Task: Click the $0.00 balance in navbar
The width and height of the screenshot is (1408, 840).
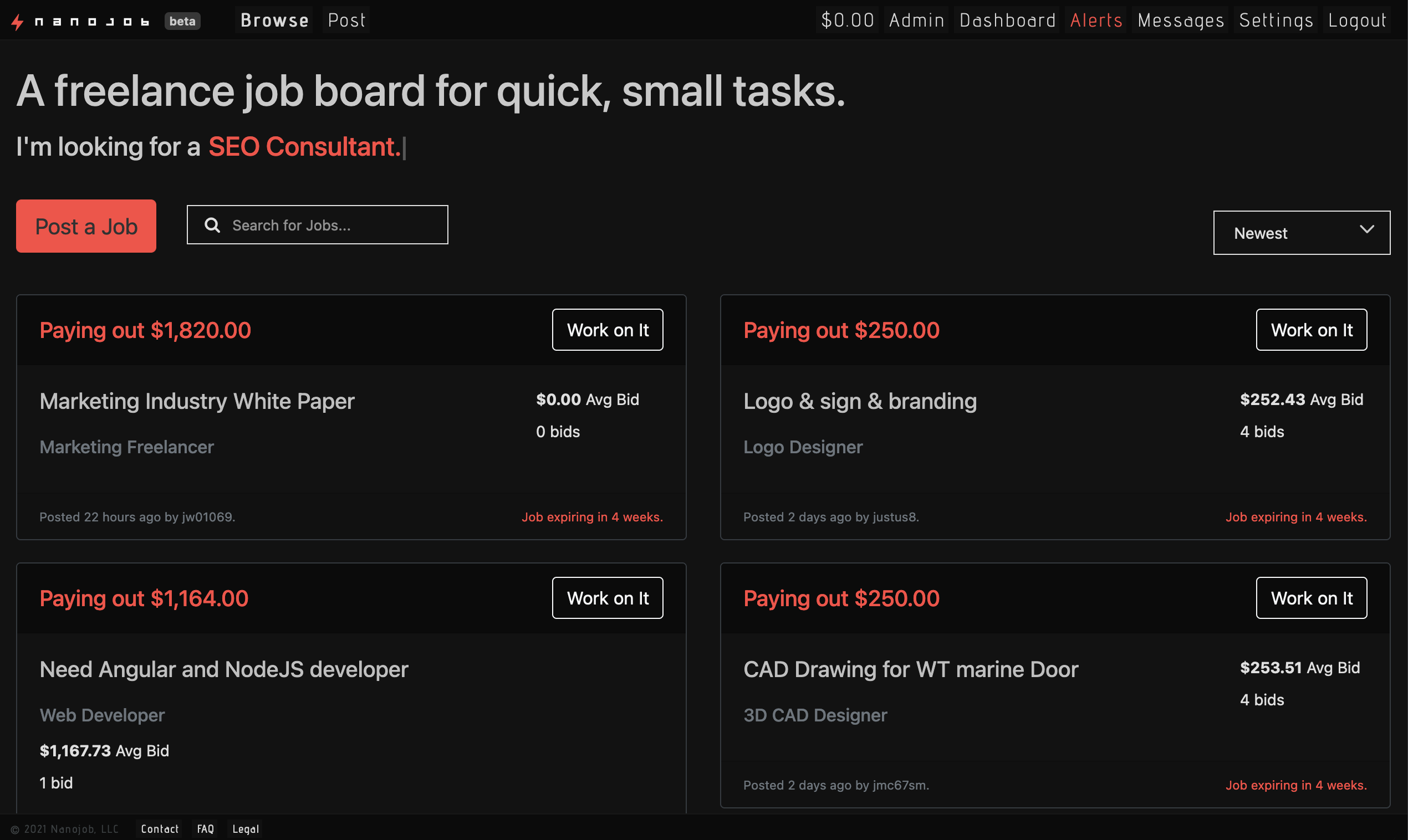Action: pos(848,21)
